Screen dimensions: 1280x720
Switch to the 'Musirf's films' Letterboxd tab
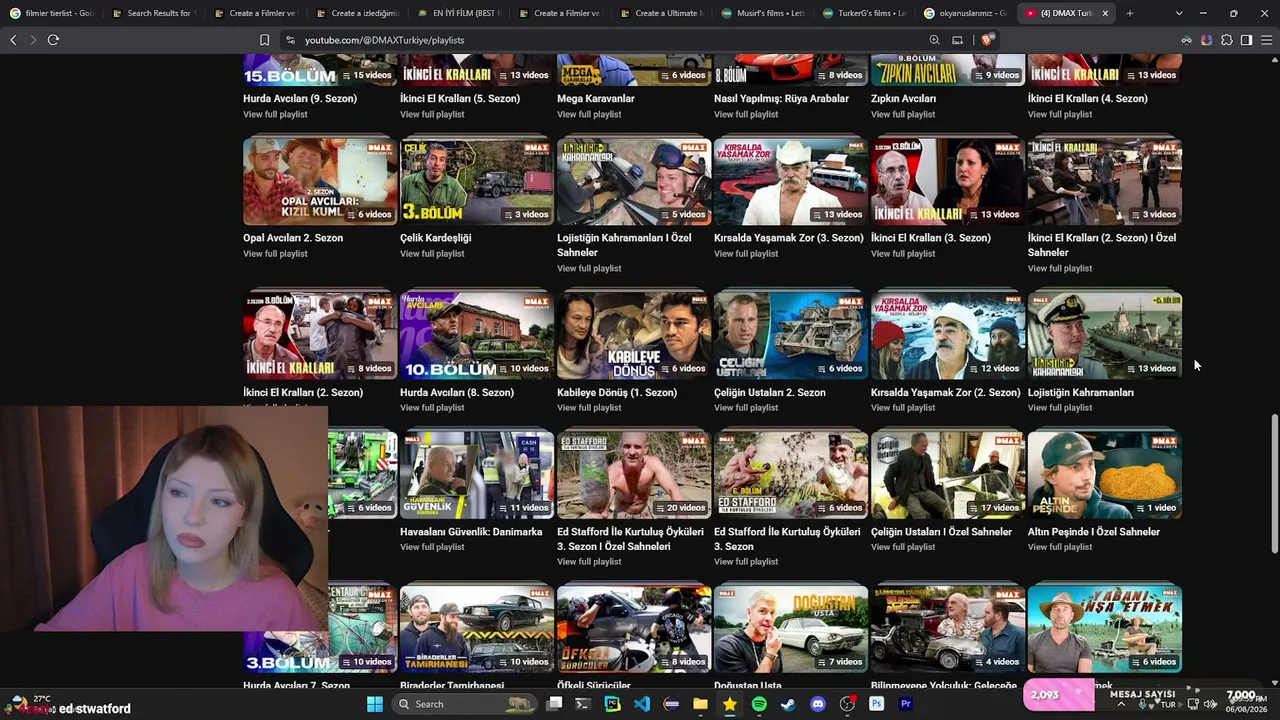[x=762, y=13]
